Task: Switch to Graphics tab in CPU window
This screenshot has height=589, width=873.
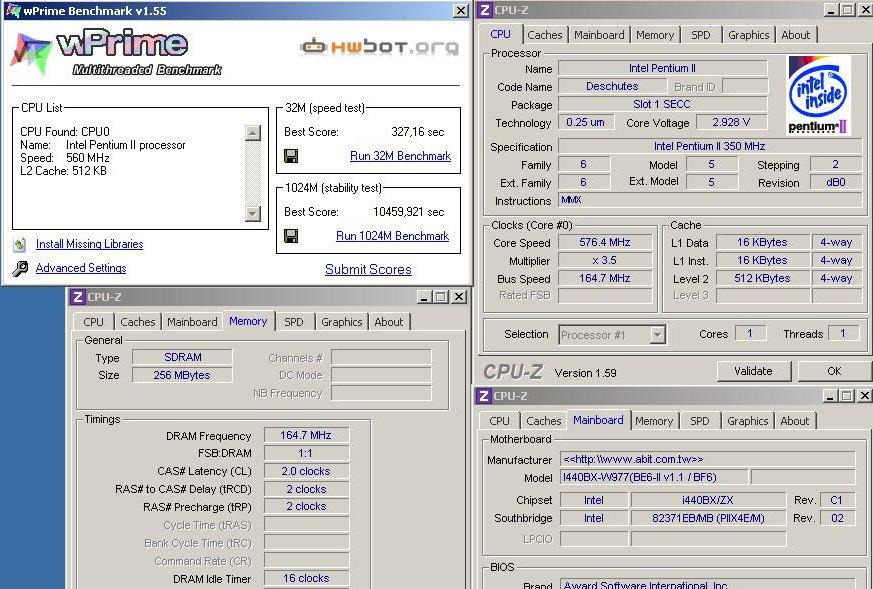Action: point(748,35)
